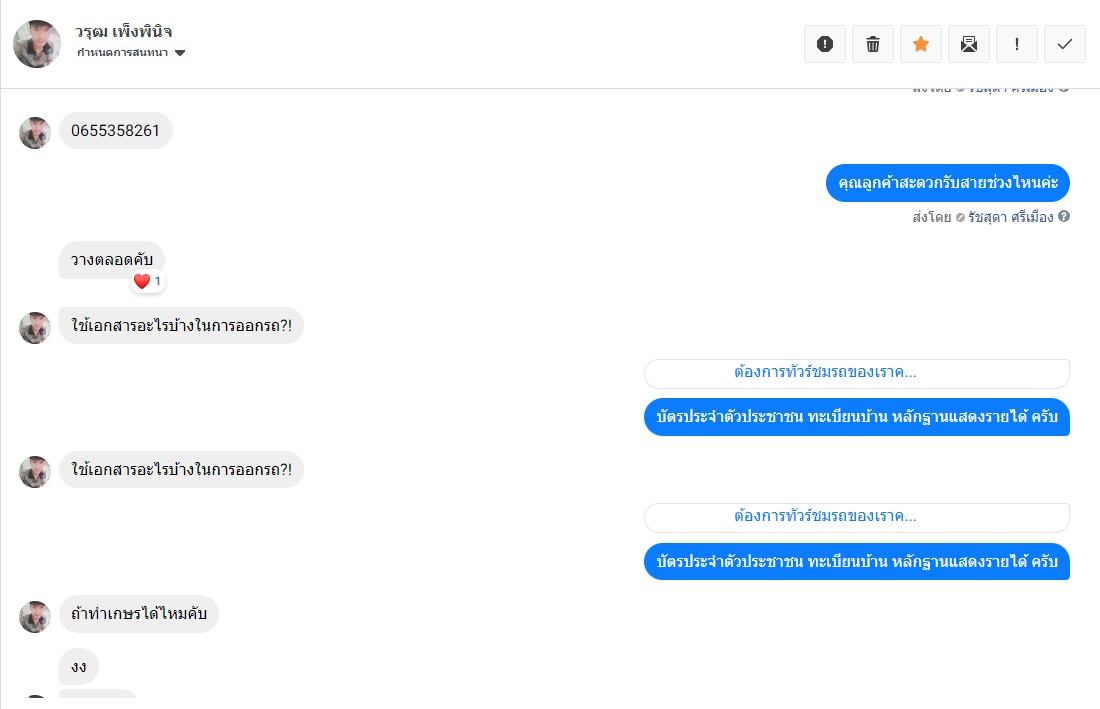Viewport: 1100px width, 709px height.
Task: Click avatar next to 0655358261 message
Action: tap(35, 132)
